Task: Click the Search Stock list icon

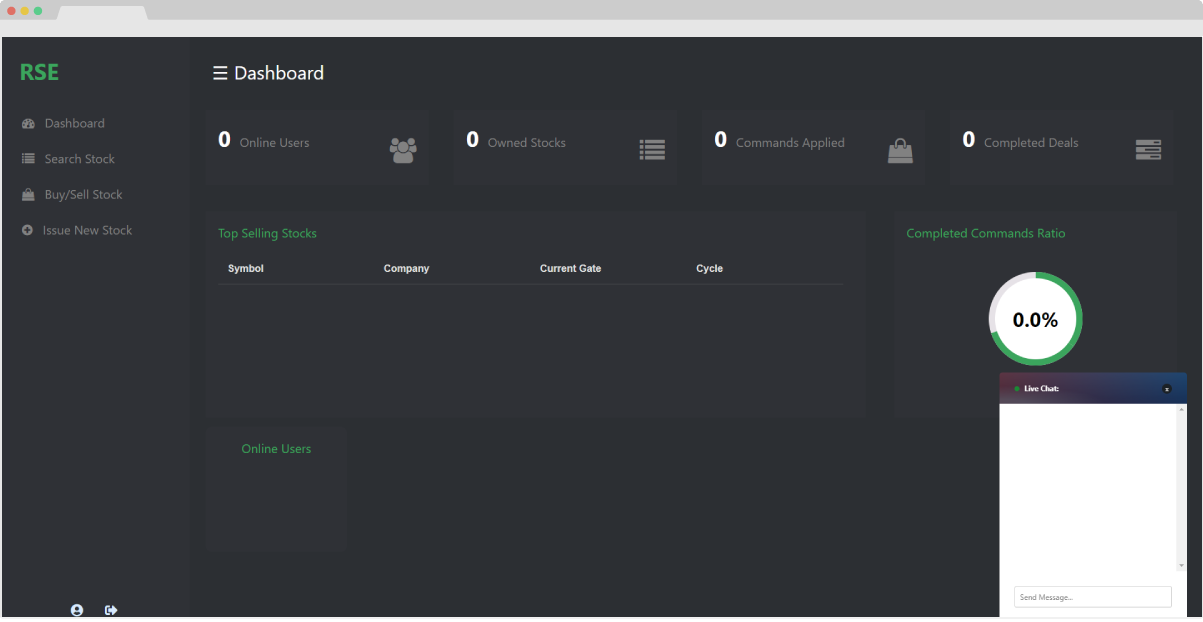Action: [x=28, y=159]
